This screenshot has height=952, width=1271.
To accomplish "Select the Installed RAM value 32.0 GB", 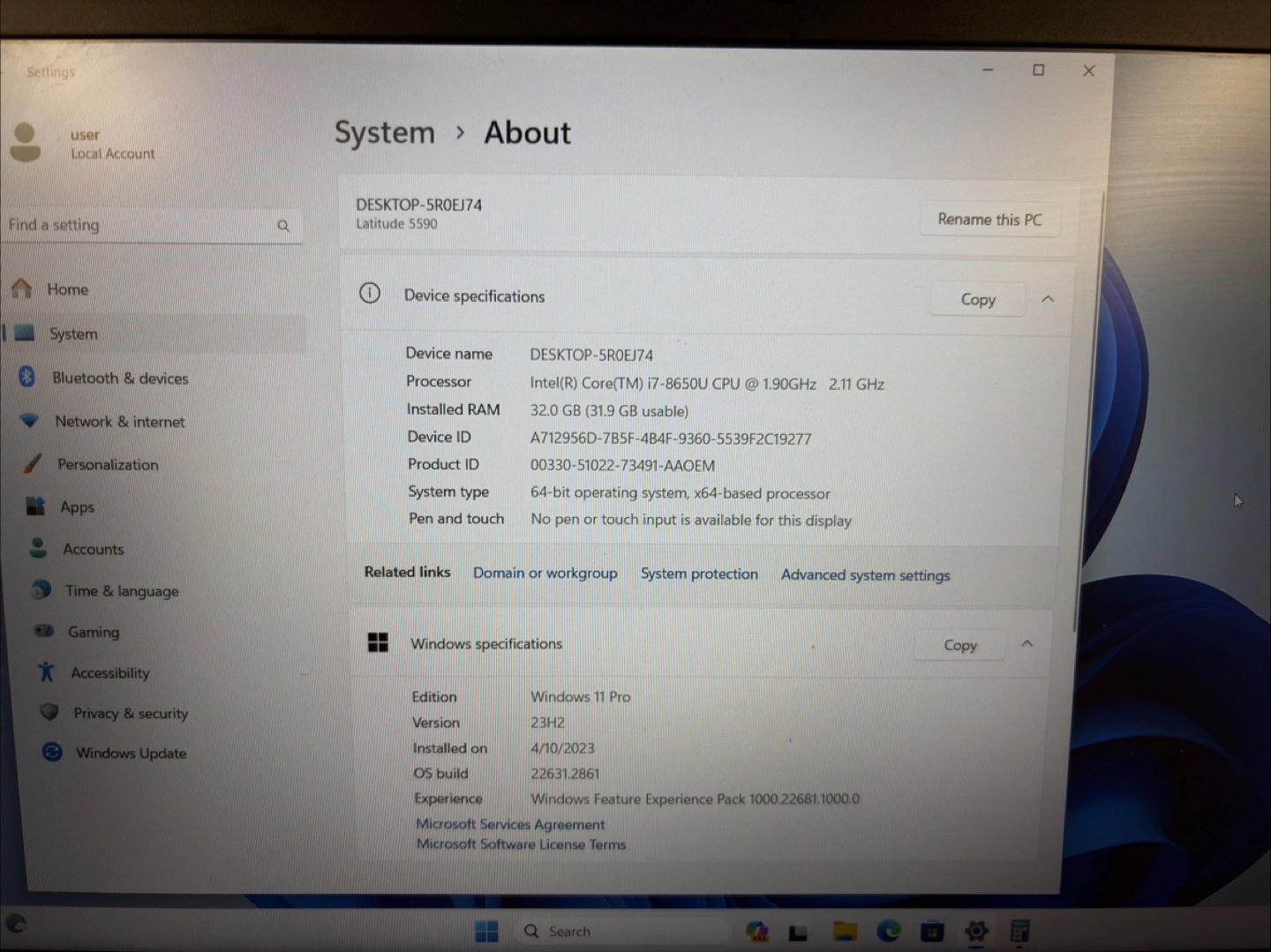I will click(609, 411).
